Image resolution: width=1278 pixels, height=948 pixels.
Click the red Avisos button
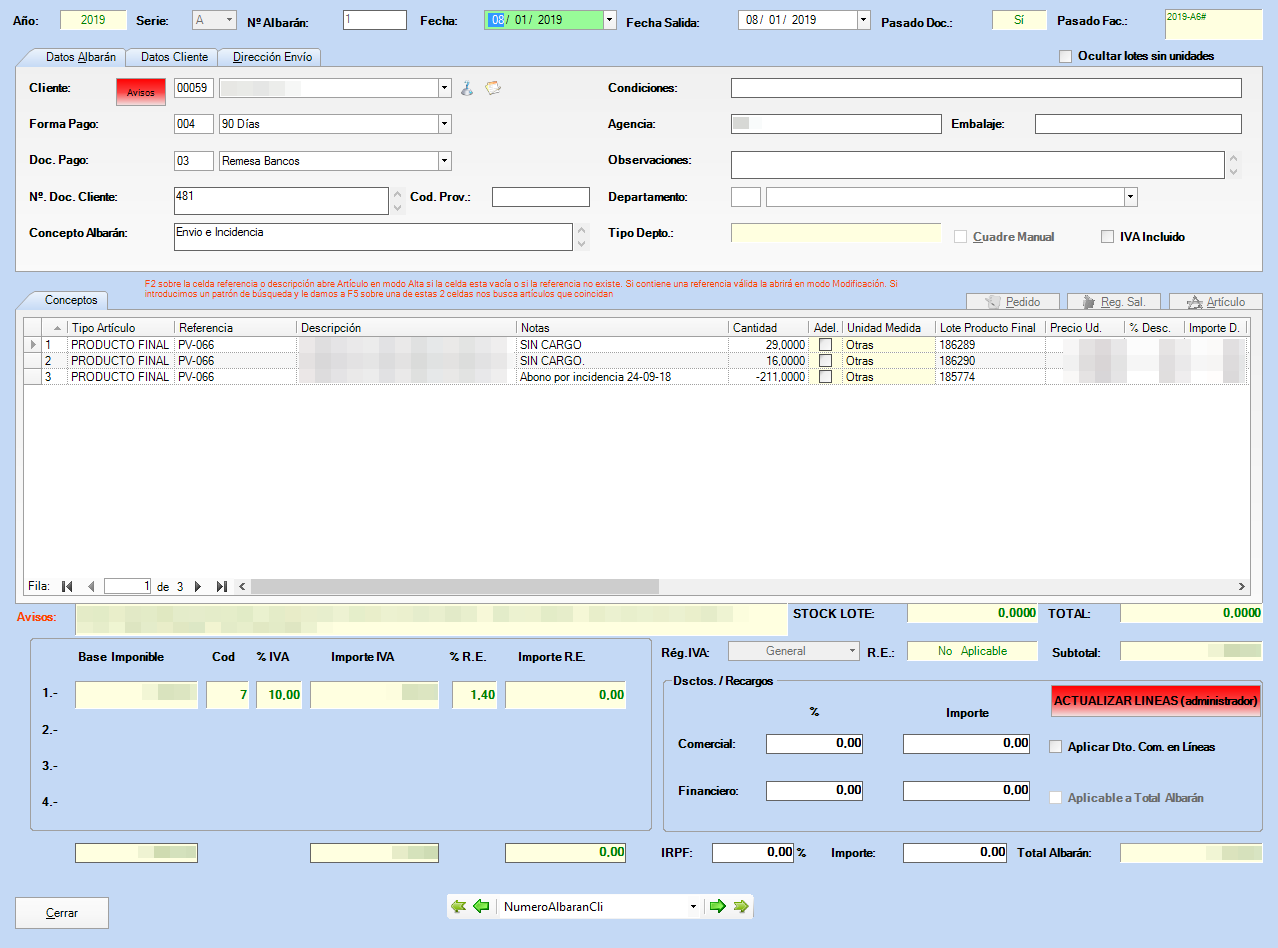[x=141, y=92]
